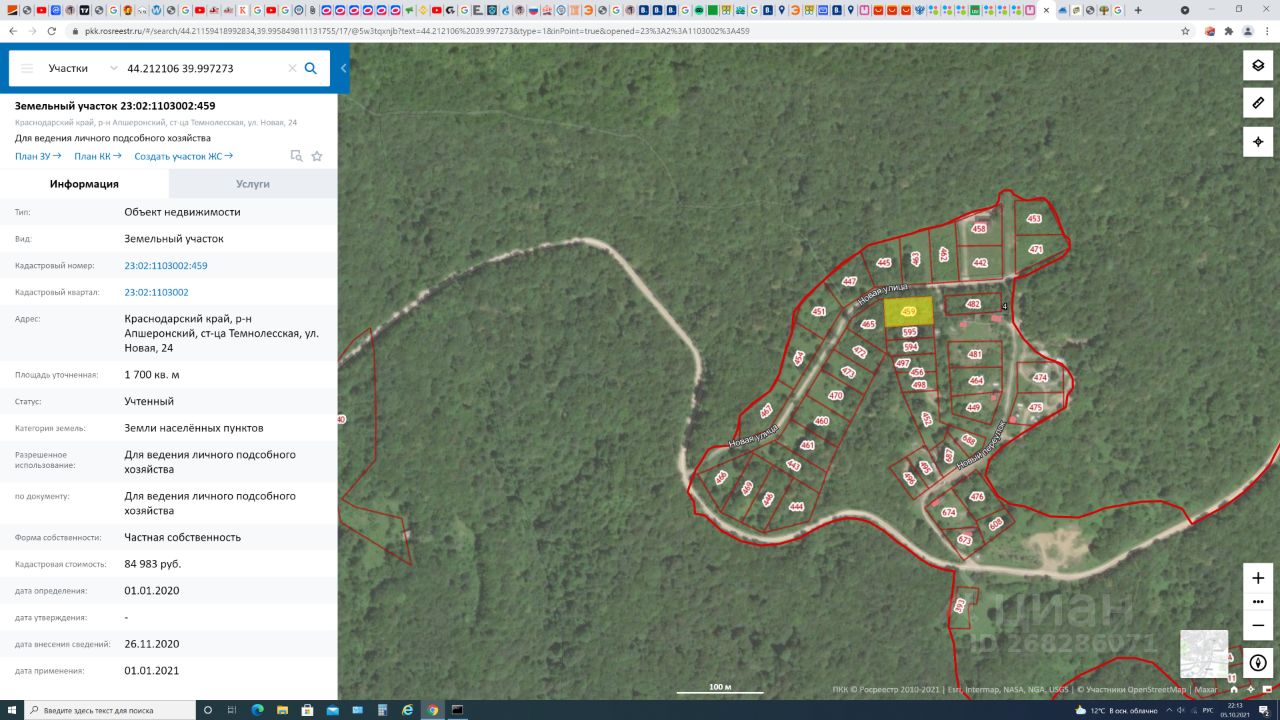Switch to the Информация tab
Viewport: 1280px width, 720px height.
click(x=85, y=184)
